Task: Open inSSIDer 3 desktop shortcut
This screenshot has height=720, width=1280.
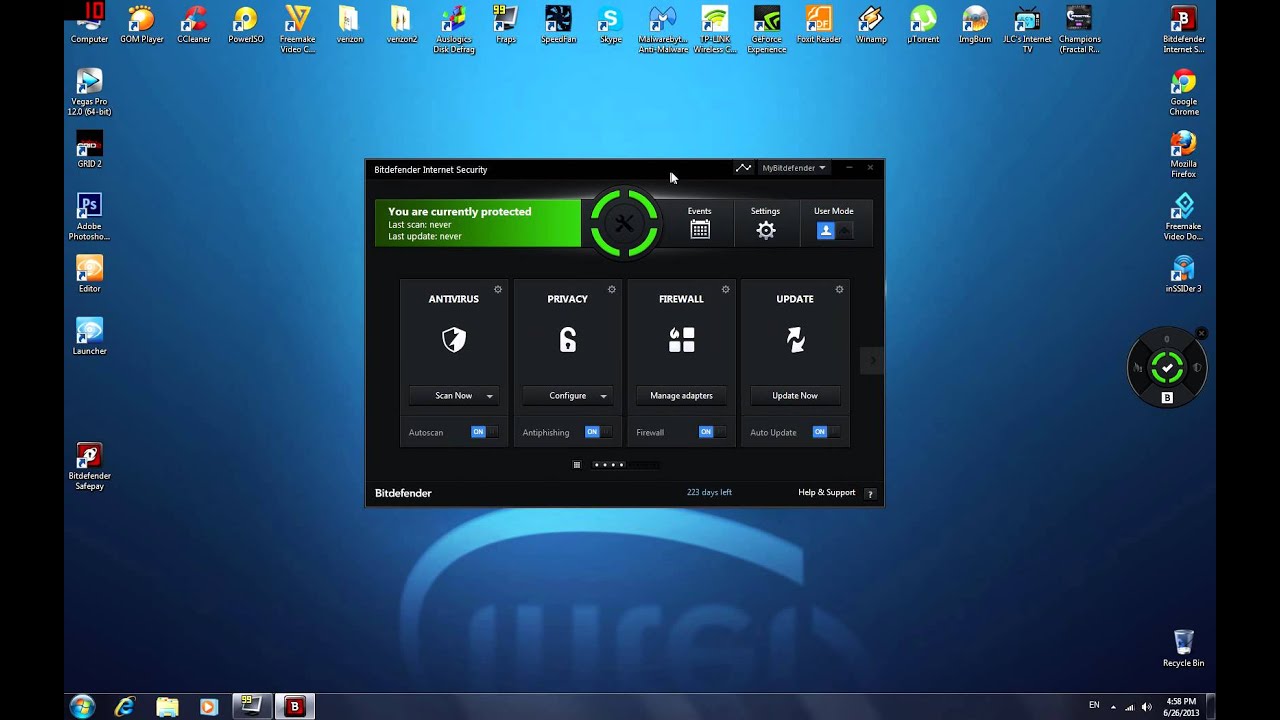Action: pos(1184,274)
